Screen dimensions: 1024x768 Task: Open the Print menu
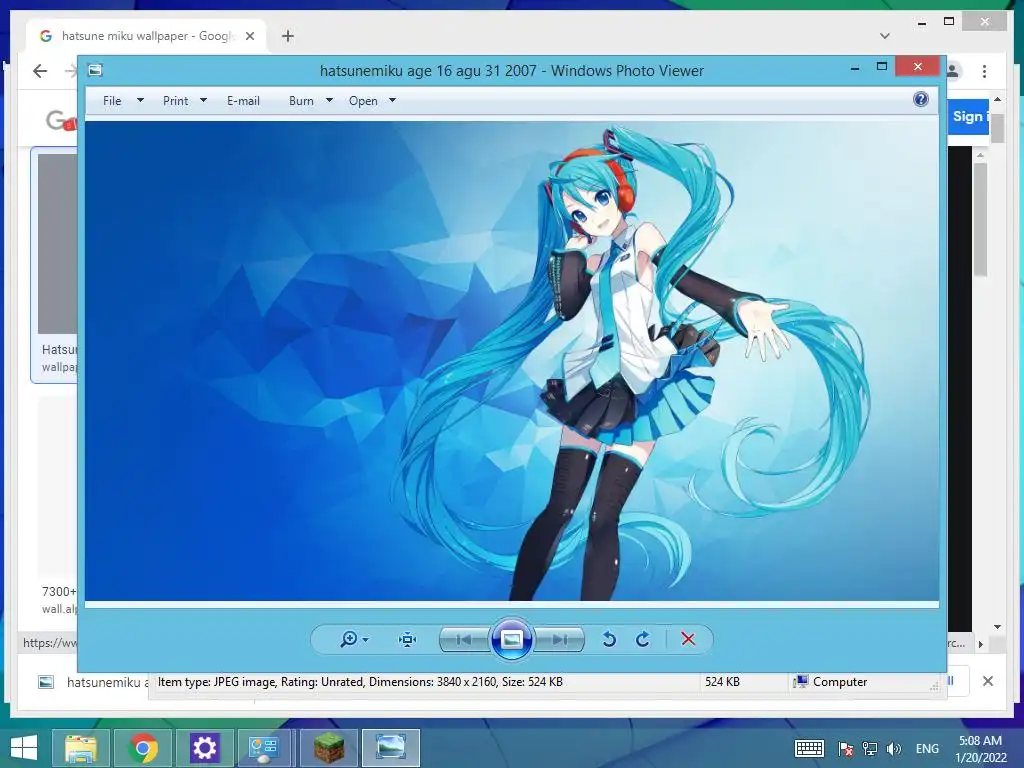(175, 101)
